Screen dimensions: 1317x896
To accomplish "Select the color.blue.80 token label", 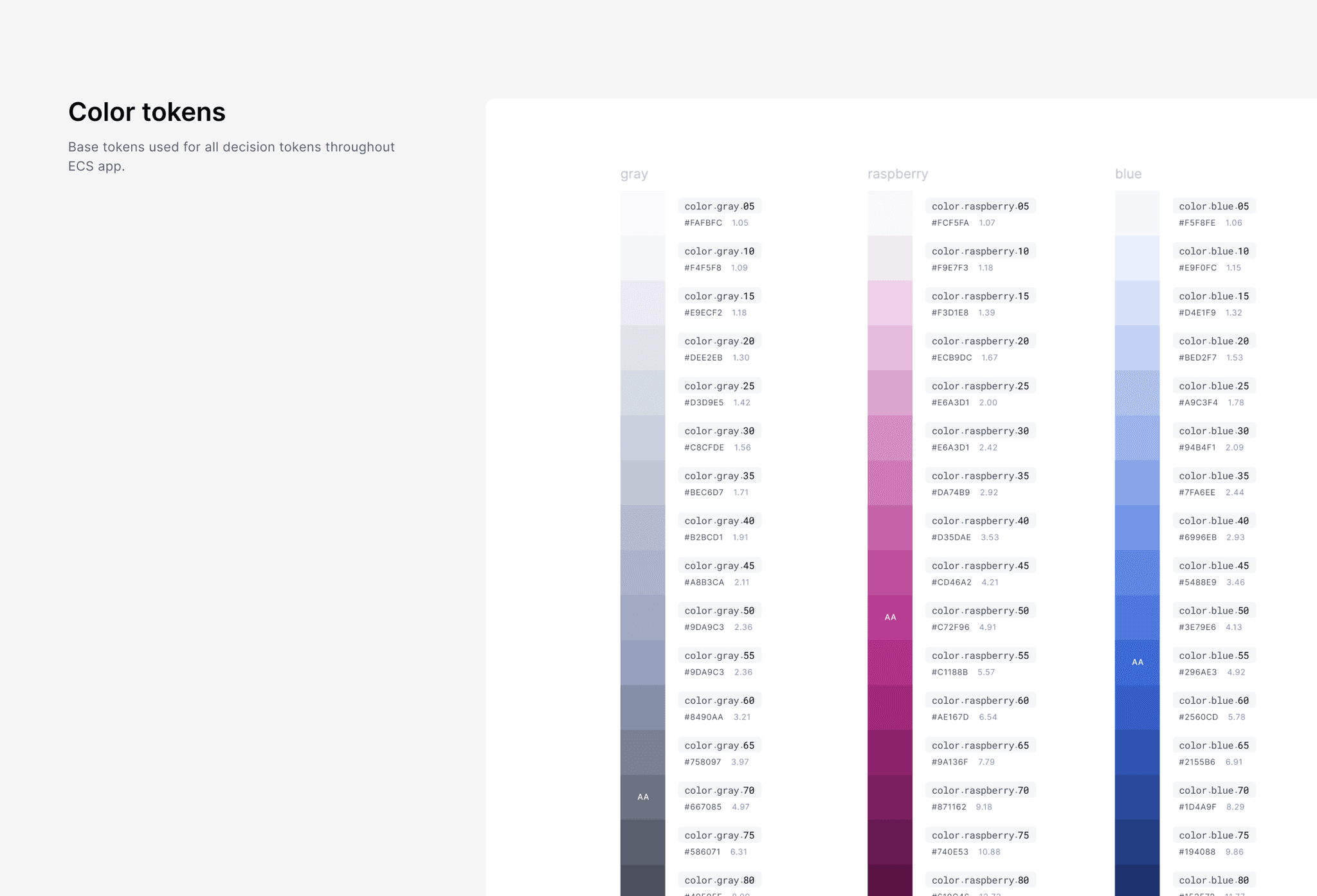I will click(x=1213, y=880).
